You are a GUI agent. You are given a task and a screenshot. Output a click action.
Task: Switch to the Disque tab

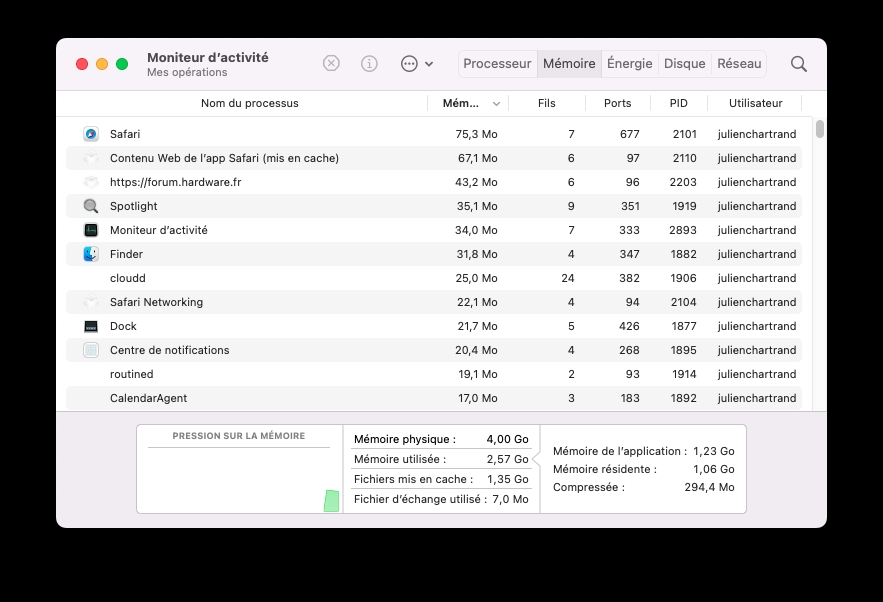tap(684, 64)
